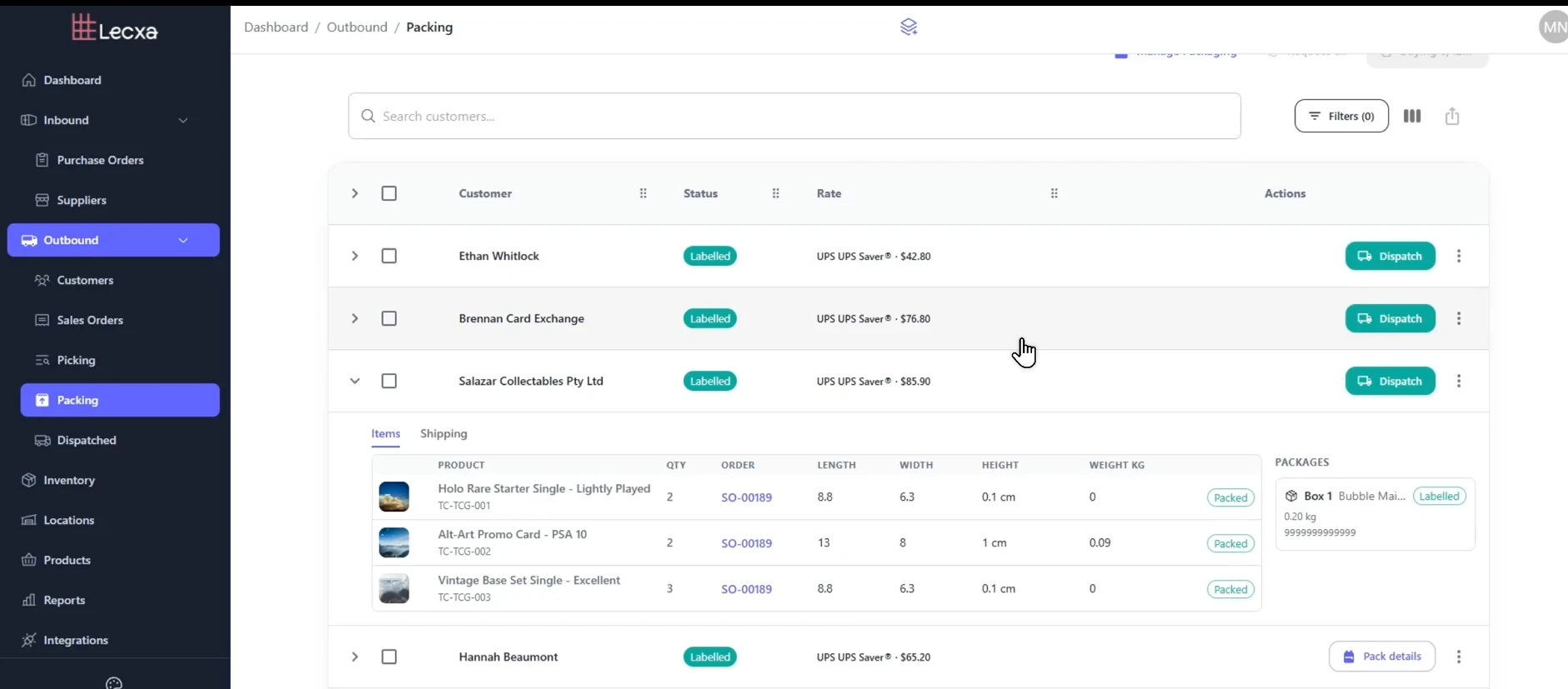Expand the Hannah Beaumont row
This screenshot has height=689, width=1568.
coord(354,657)
